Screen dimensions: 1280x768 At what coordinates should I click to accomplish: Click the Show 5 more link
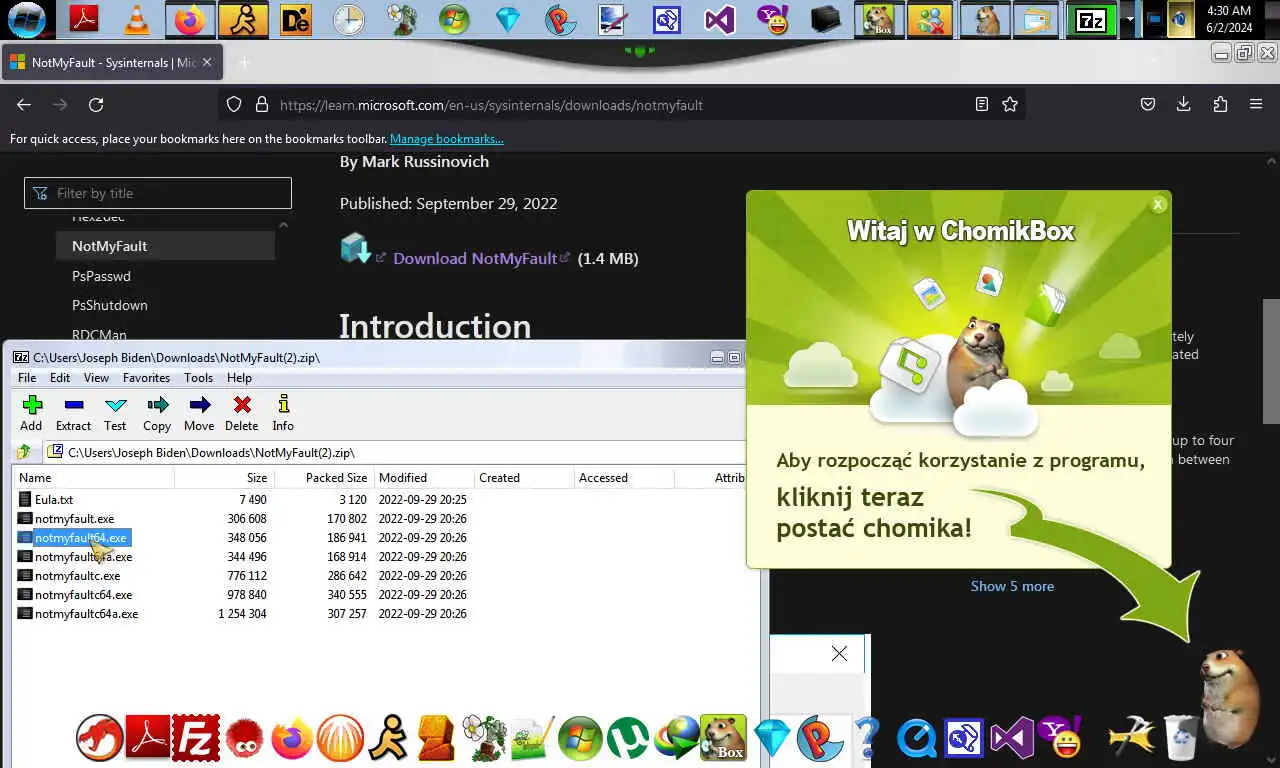point(1012,586)
